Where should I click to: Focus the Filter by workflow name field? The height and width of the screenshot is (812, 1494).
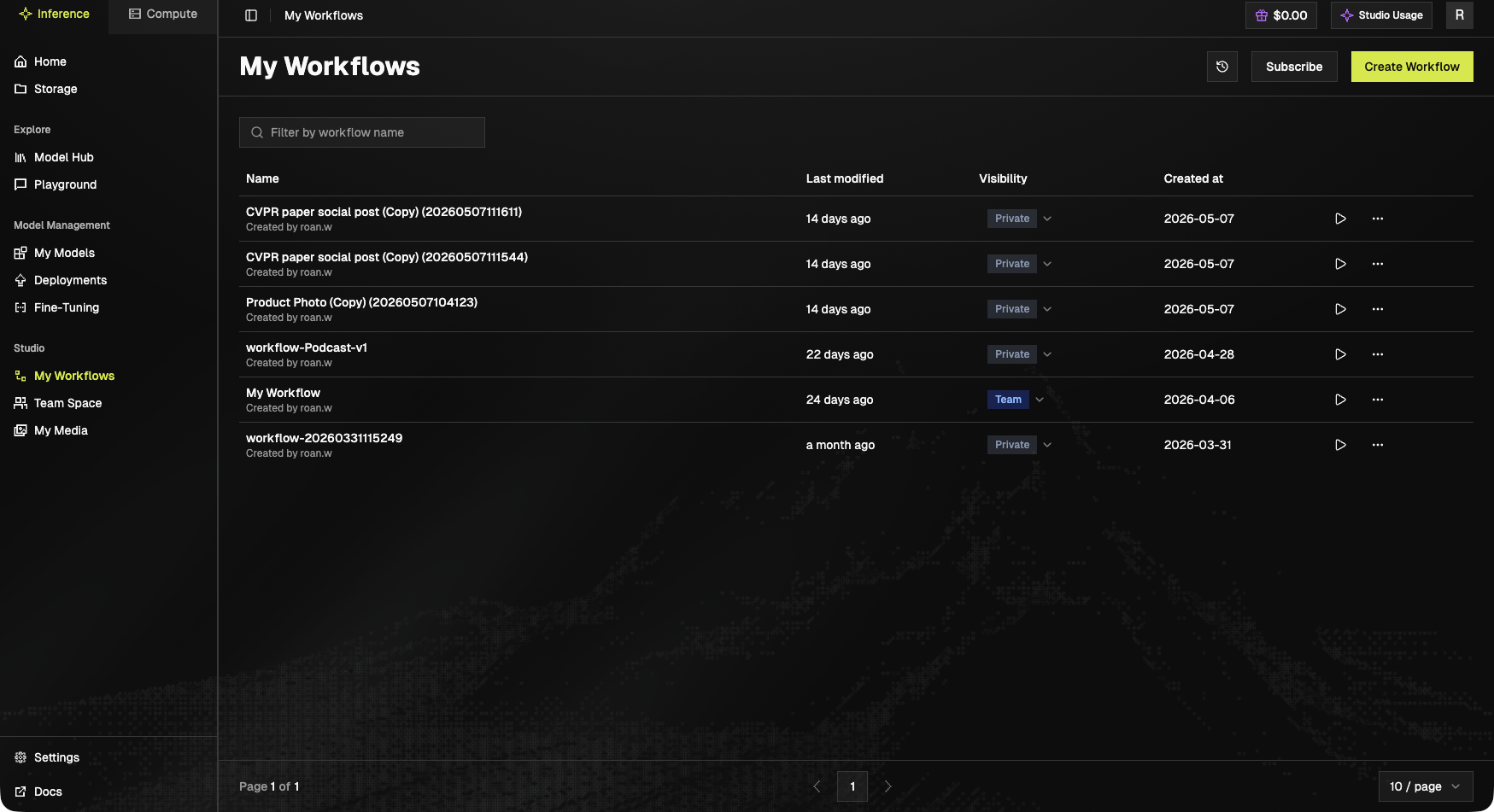tap(362, 132)
